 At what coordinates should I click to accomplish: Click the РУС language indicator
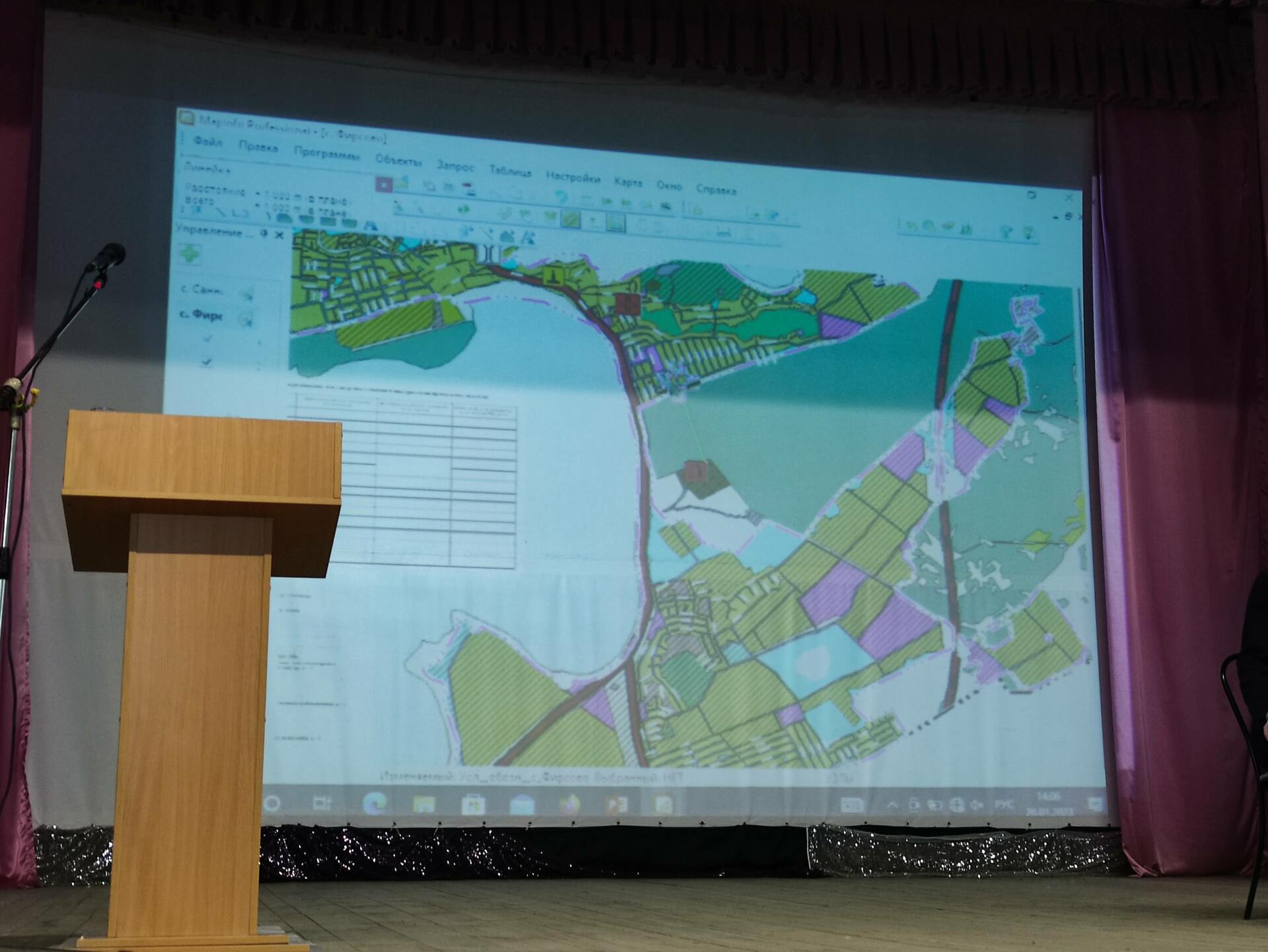click(1004, 805)
